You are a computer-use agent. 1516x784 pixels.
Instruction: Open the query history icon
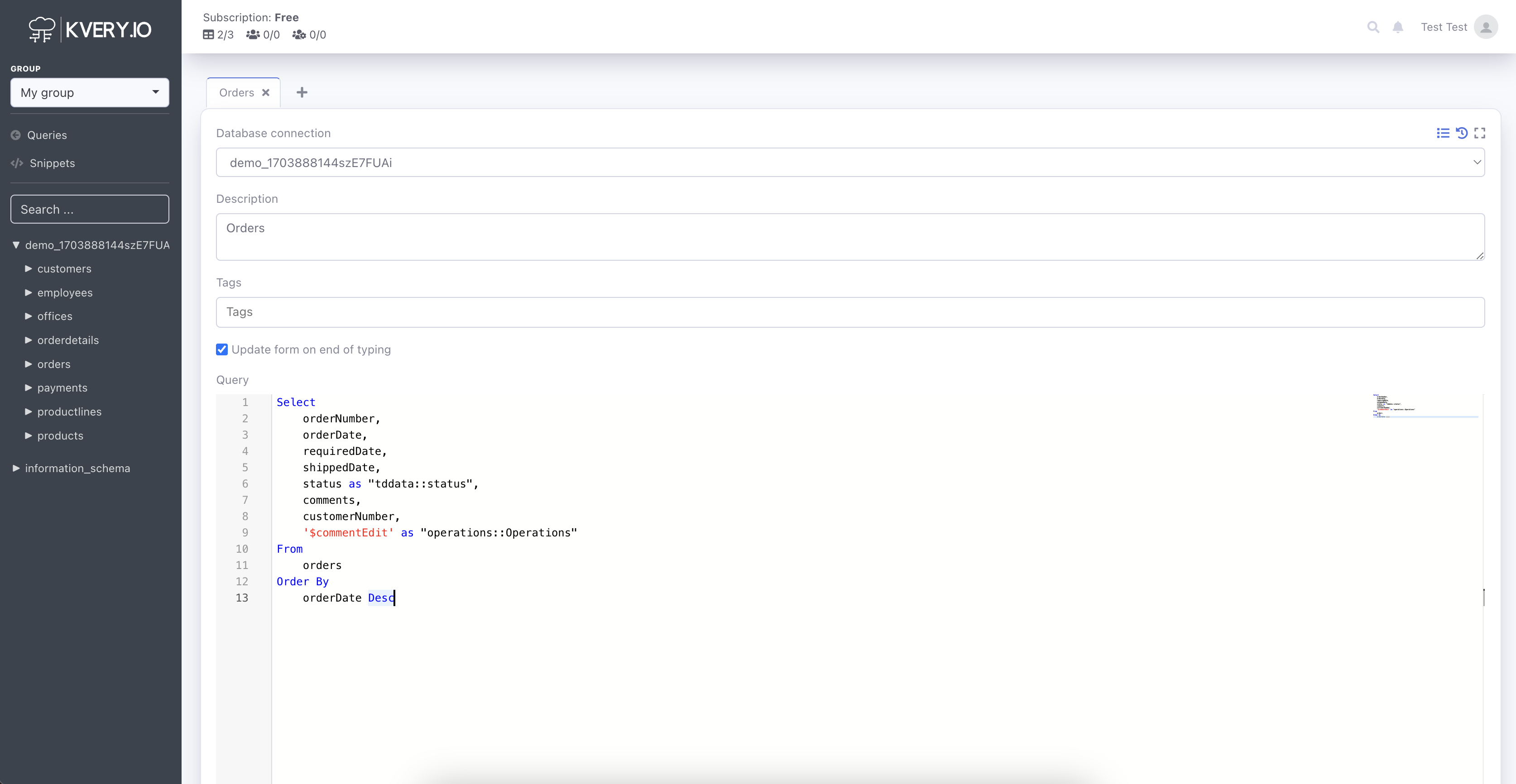click(x=1461, y=133)
